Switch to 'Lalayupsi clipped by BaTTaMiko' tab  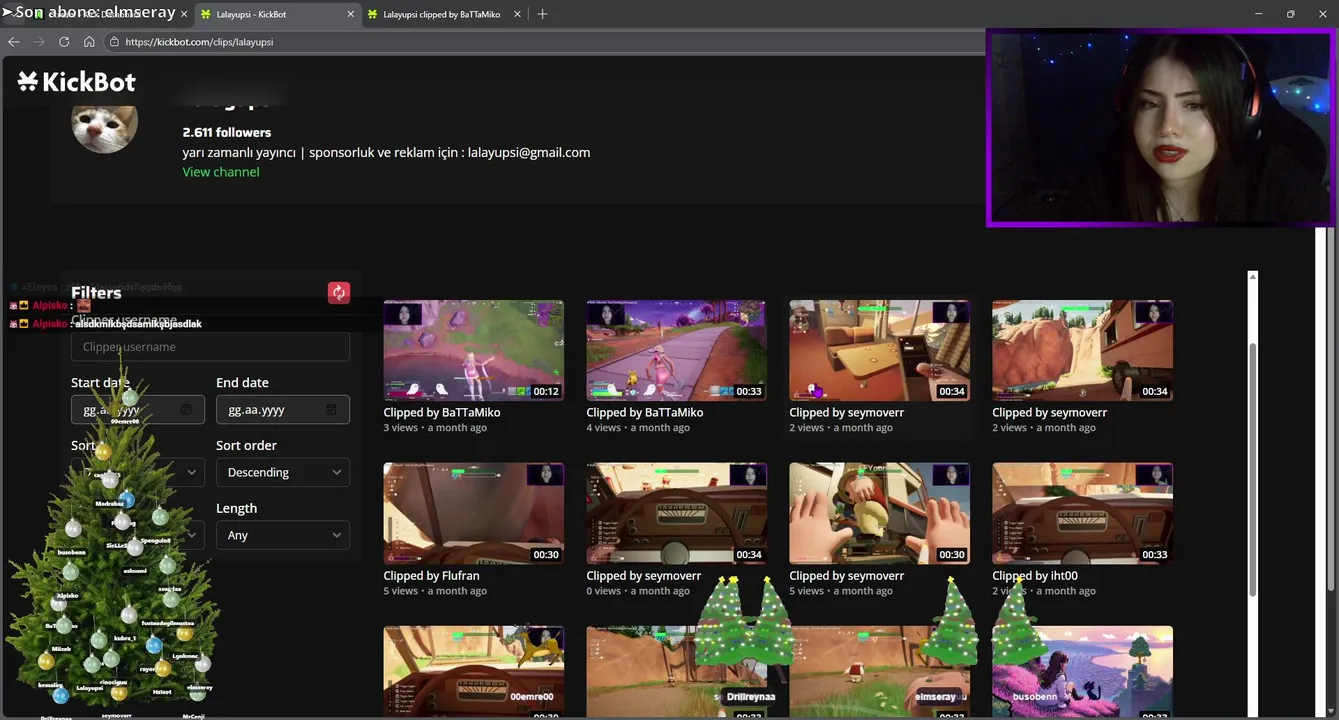pyautogui.click(x=444, y=14)
